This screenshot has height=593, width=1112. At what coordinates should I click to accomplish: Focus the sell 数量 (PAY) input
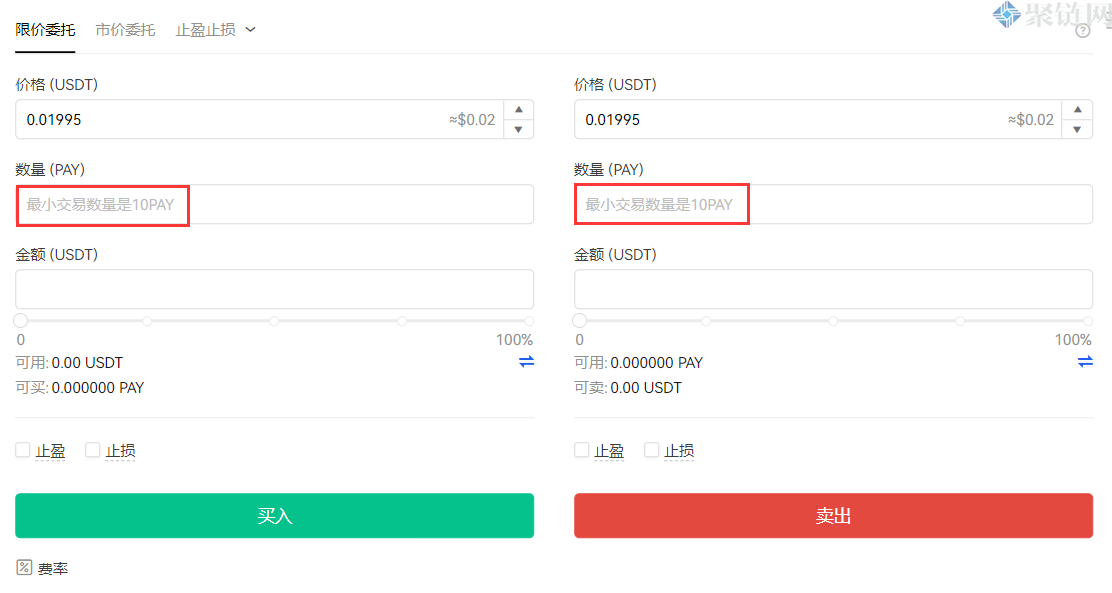pos(833,204)
